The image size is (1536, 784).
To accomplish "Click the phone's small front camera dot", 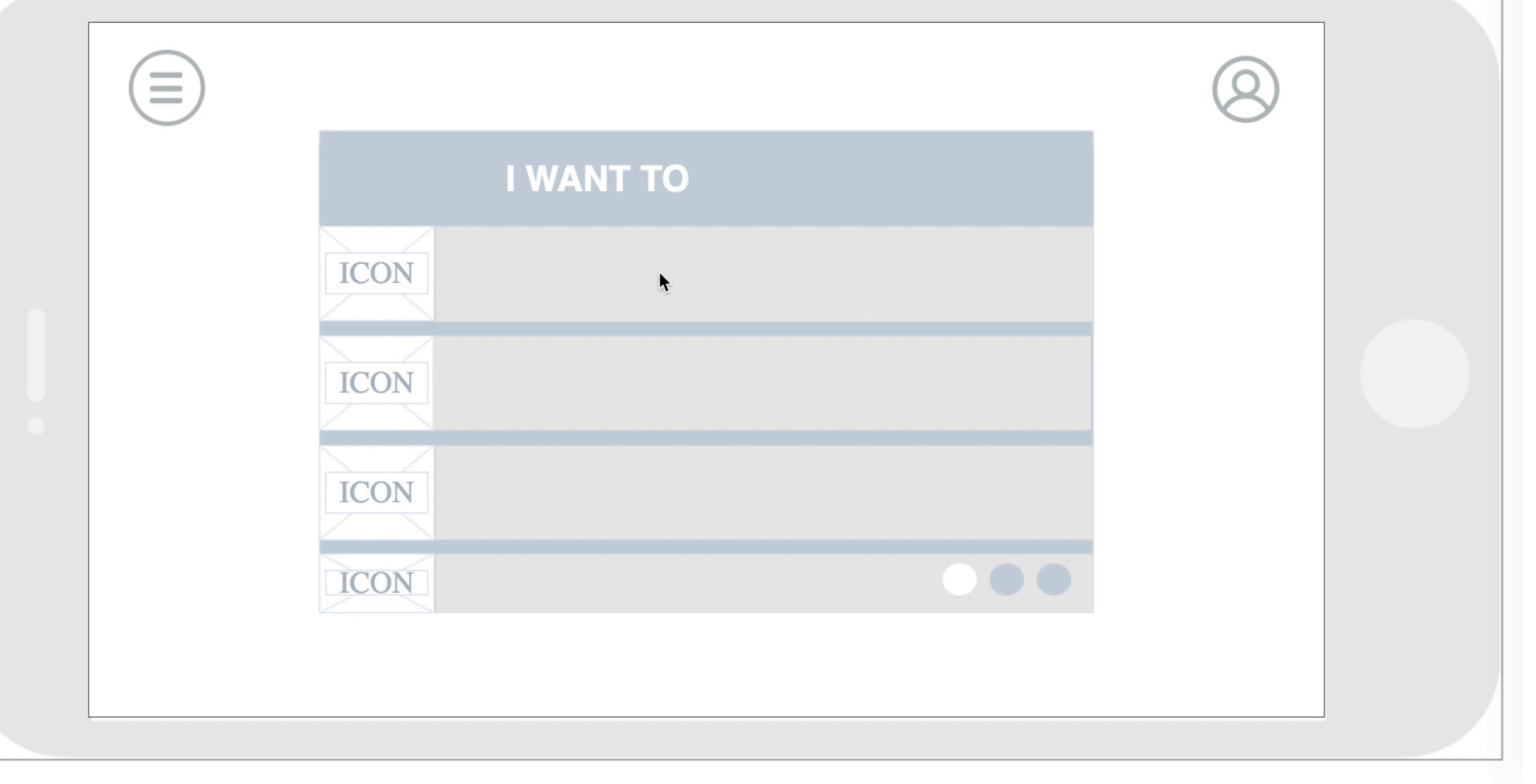I will (x=36, y=426).
